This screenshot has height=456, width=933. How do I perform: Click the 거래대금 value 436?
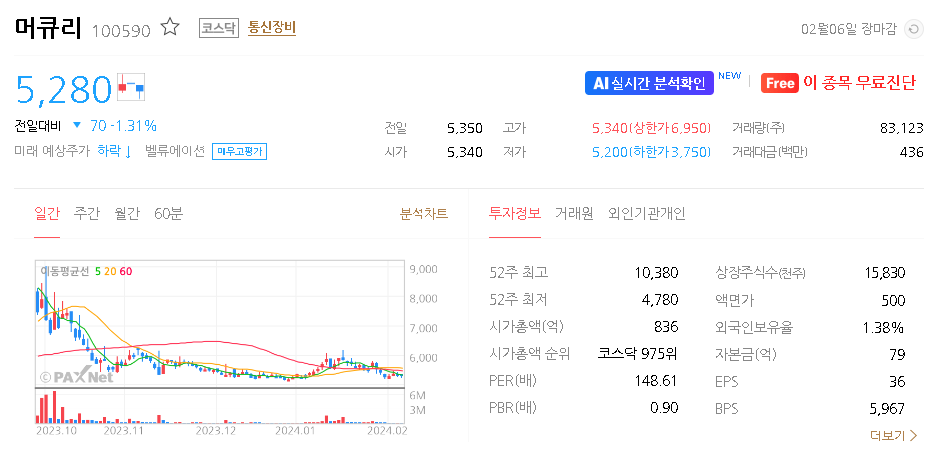pos(912,152)
